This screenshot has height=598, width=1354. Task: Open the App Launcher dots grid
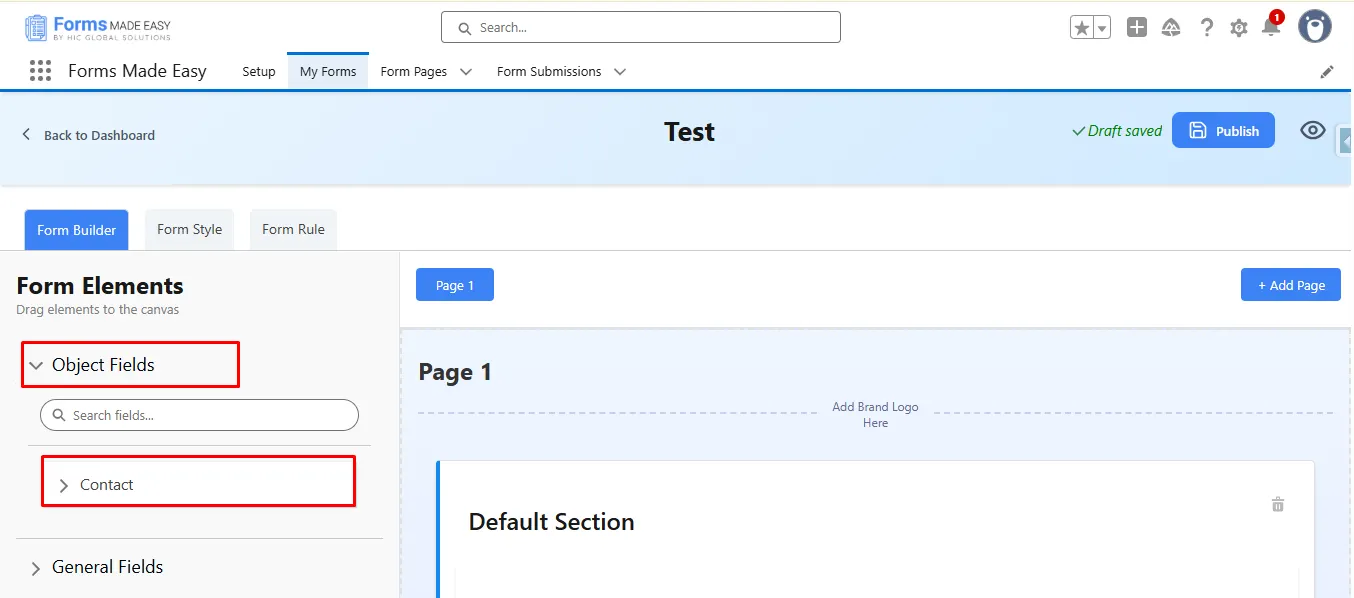pos(40,70)
